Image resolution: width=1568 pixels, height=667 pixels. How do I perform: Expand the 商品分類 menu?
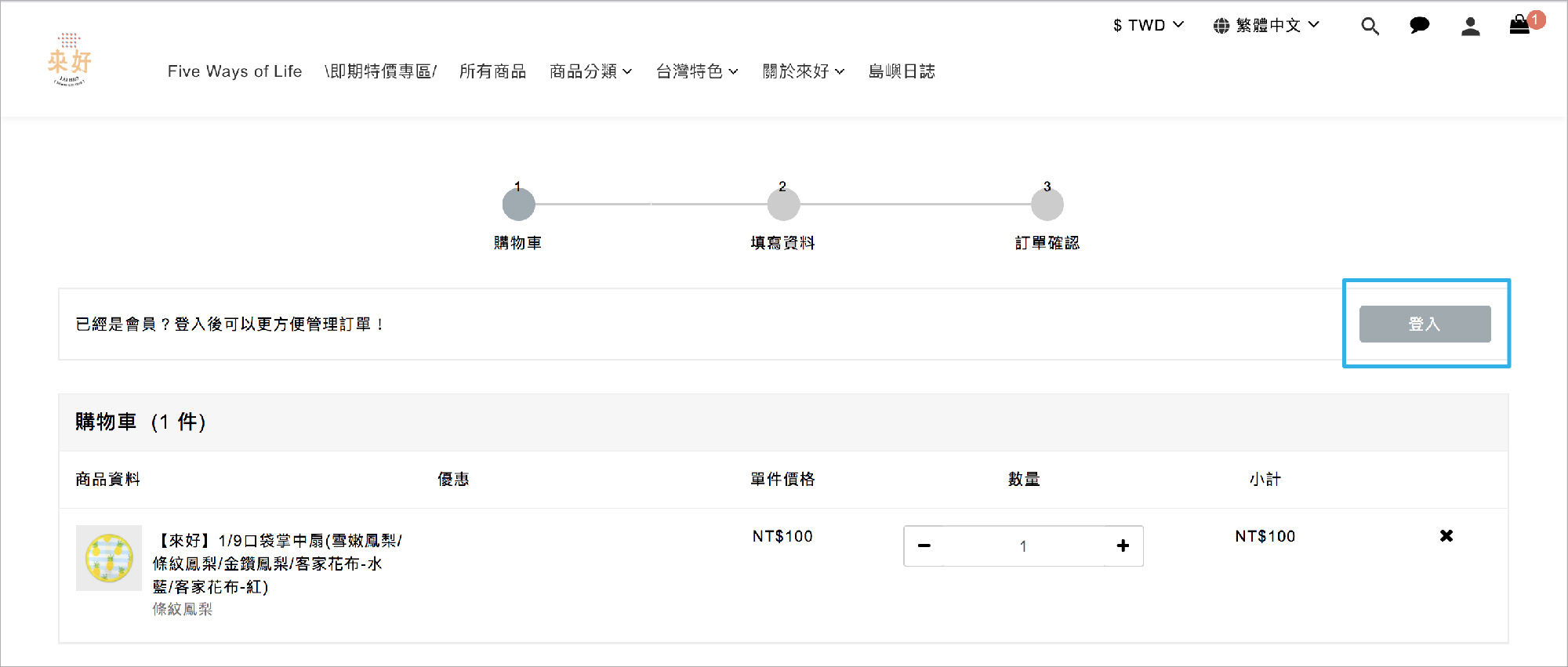[590, 71]
